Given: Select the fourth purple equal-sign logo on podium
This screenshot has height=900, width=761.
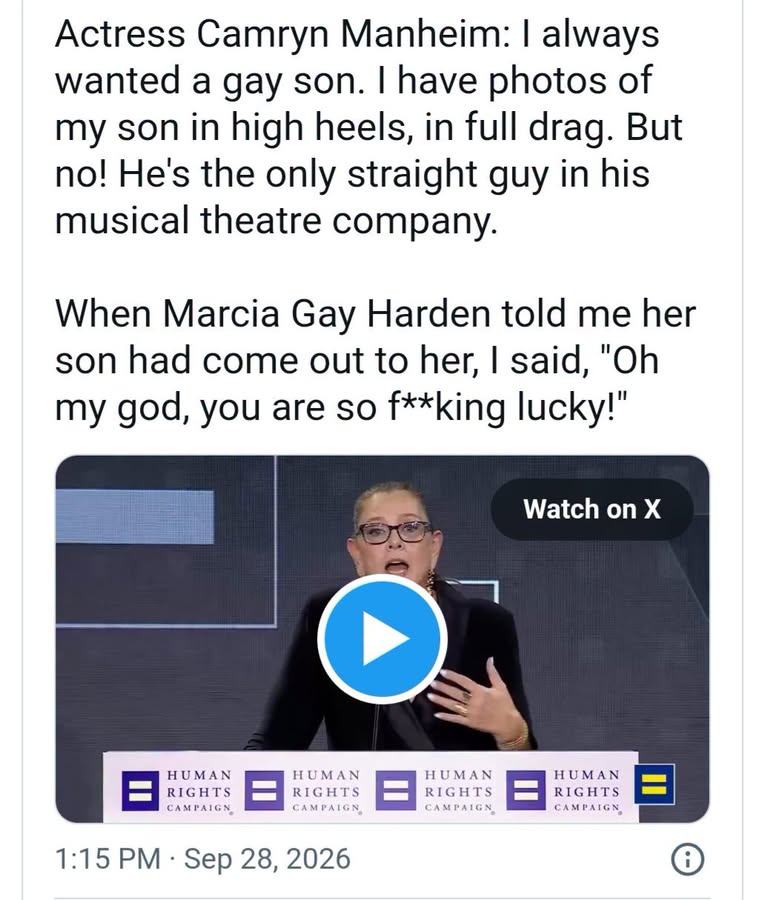Looking at the screenshot, I should (x=525, y=790).
